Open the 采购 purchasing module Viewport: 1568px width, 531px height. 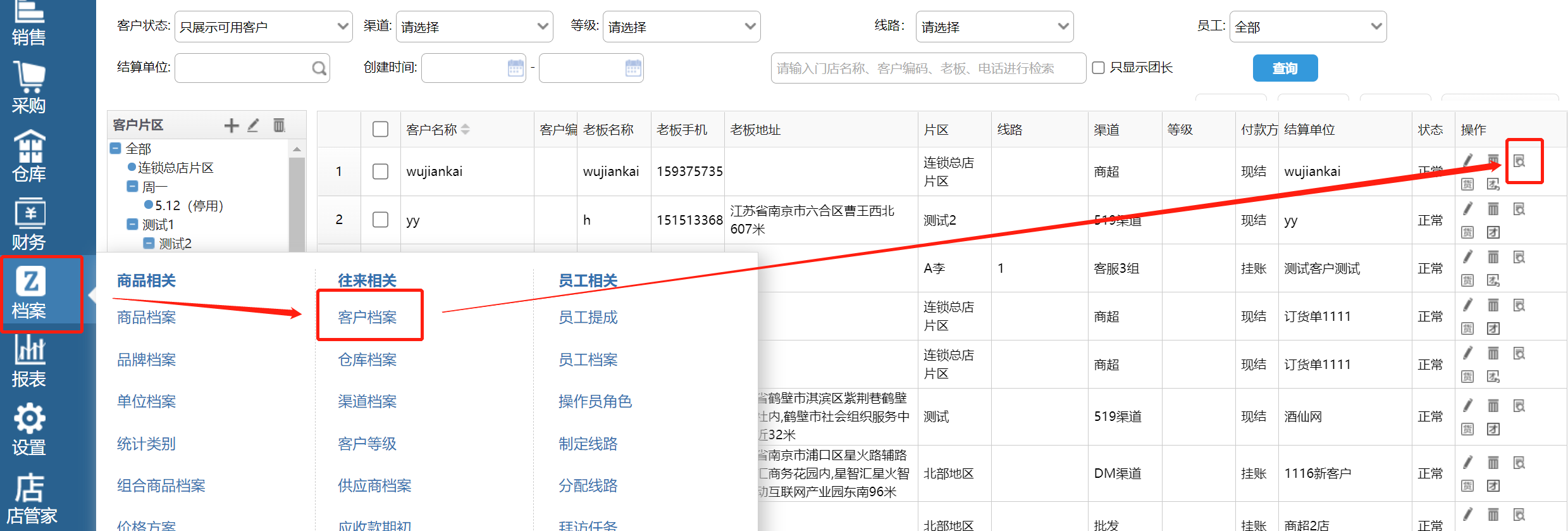[x=29, y=87]
